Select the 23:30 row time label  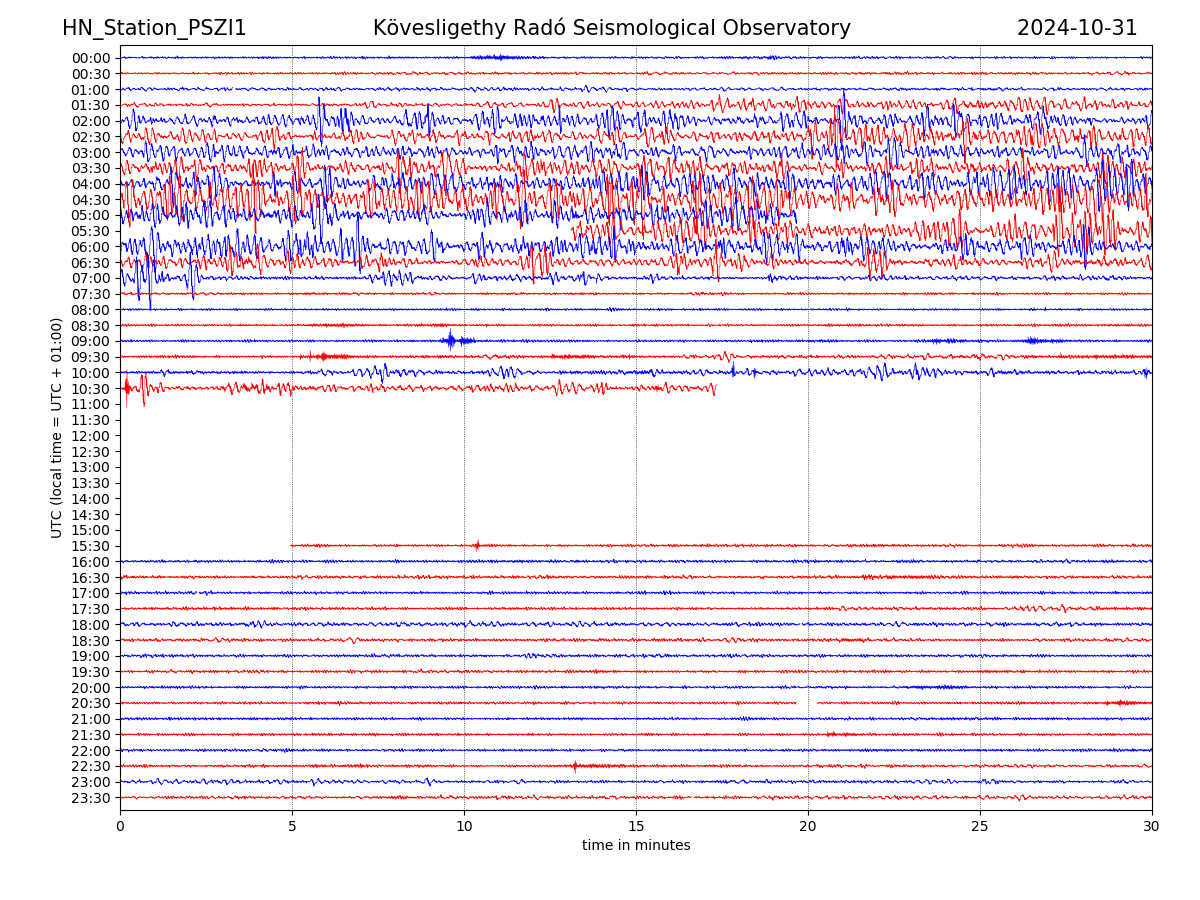click(90, 798)
